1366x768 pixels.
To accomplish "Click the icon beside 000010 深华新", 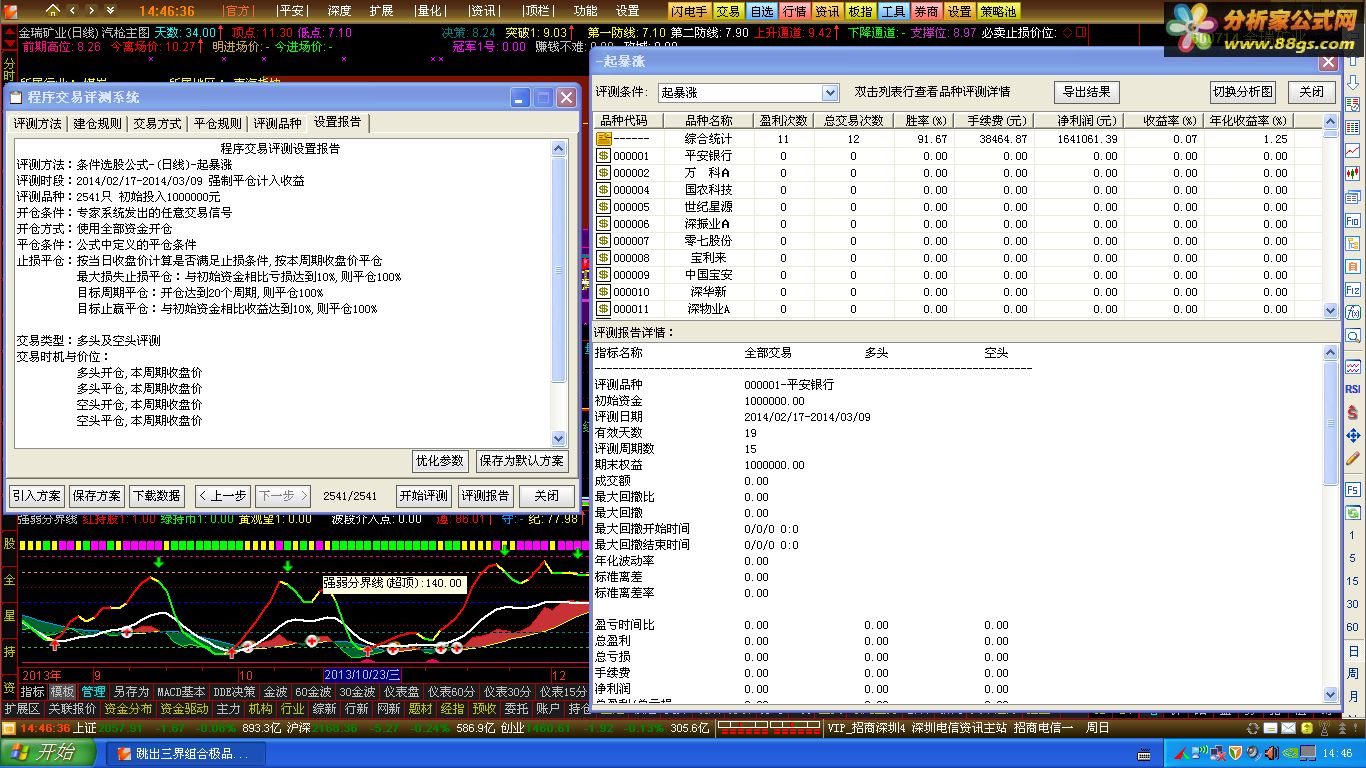I will point(604,292).
